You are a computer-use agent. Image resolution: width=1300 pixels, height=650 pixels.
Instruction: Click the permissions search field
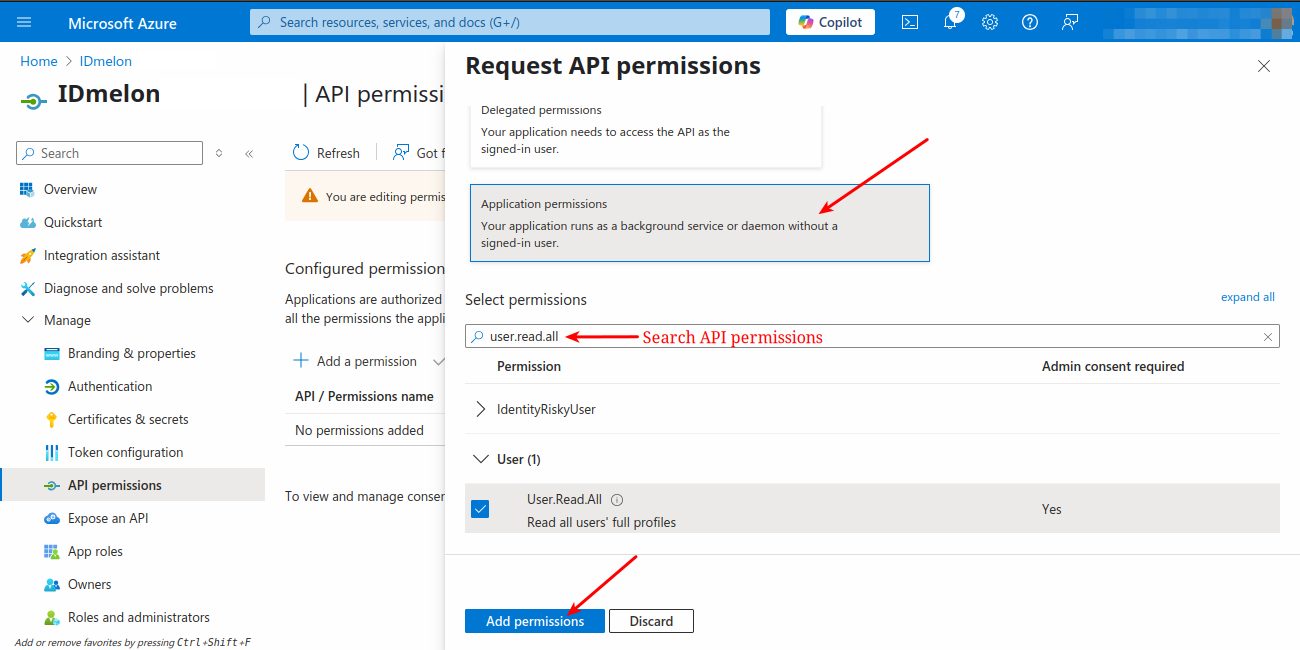(872, 337)
